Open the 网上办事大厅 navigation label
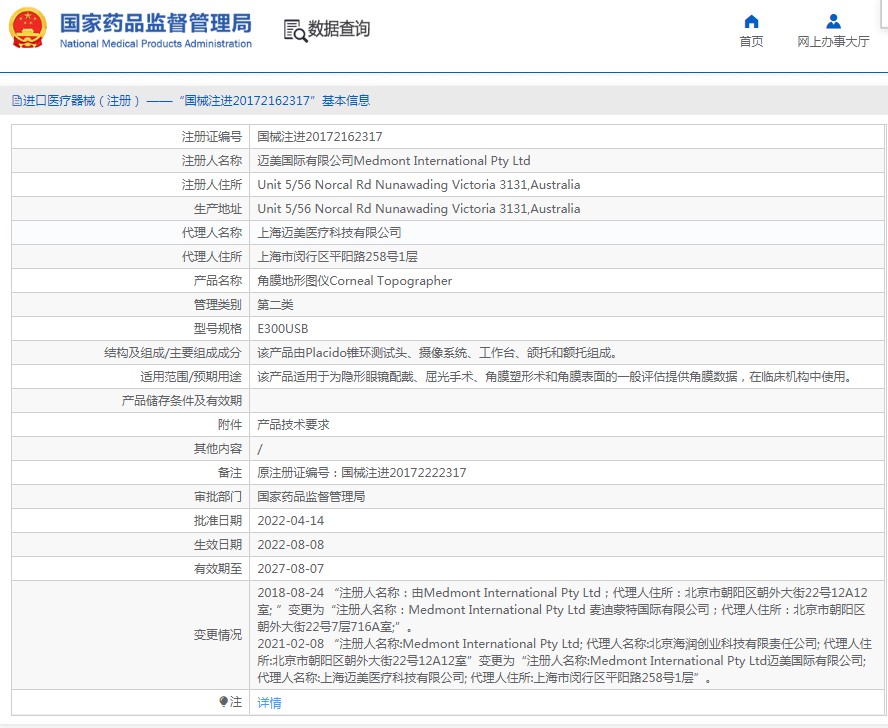This screenshot has height=728, width=888. 833,42
